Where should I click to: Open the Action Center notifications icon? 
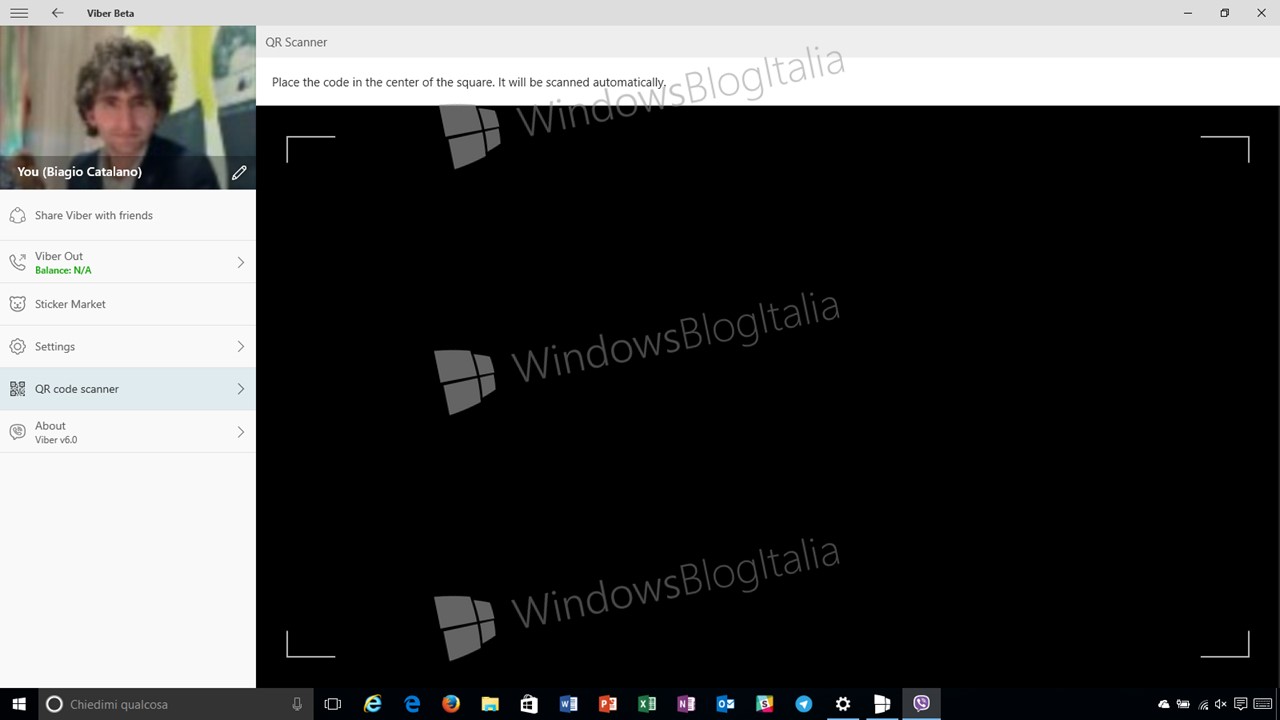(1240, 704)
